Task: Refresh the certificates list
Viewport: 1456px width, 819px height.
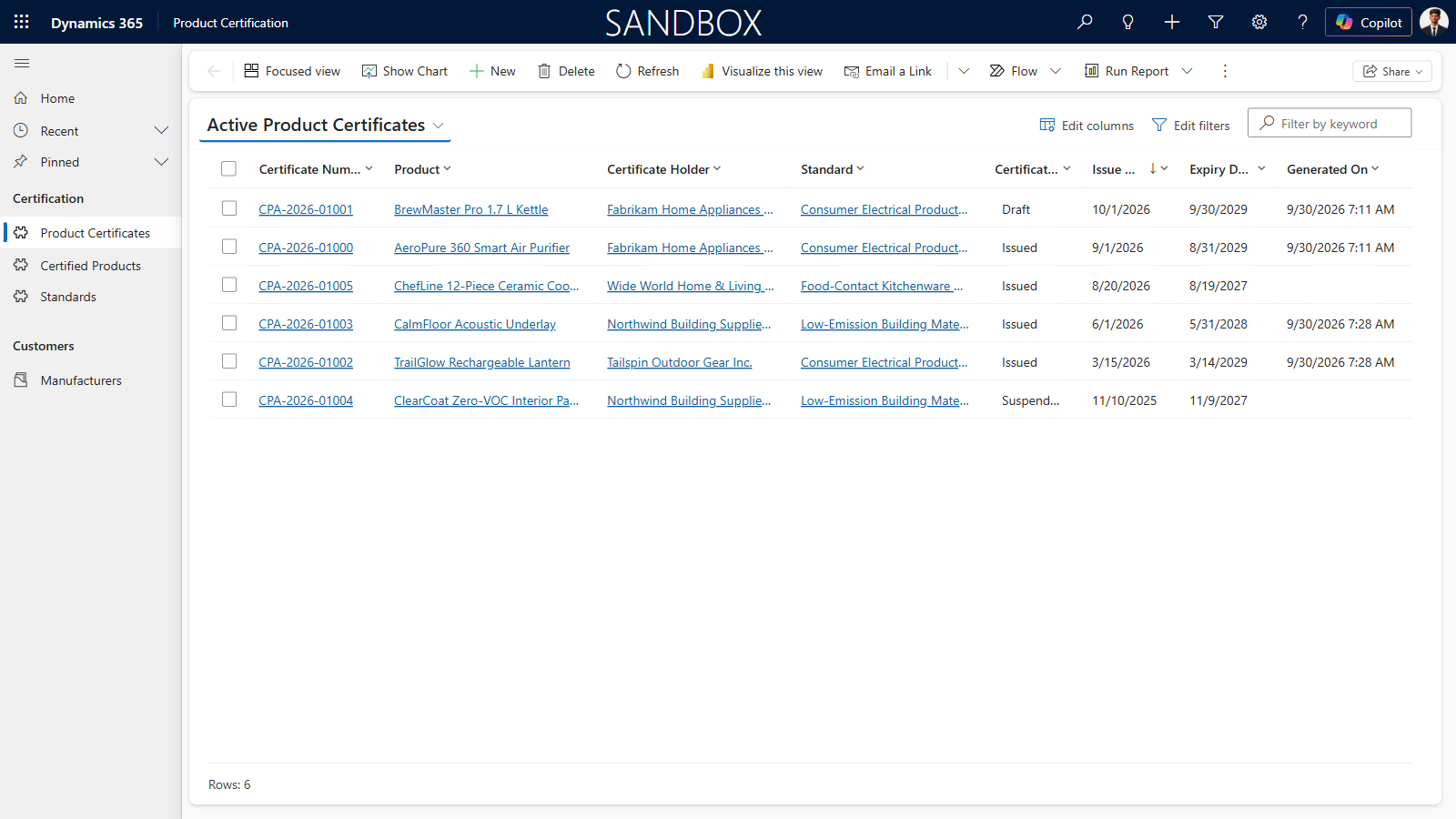Action: coord(648,71)
